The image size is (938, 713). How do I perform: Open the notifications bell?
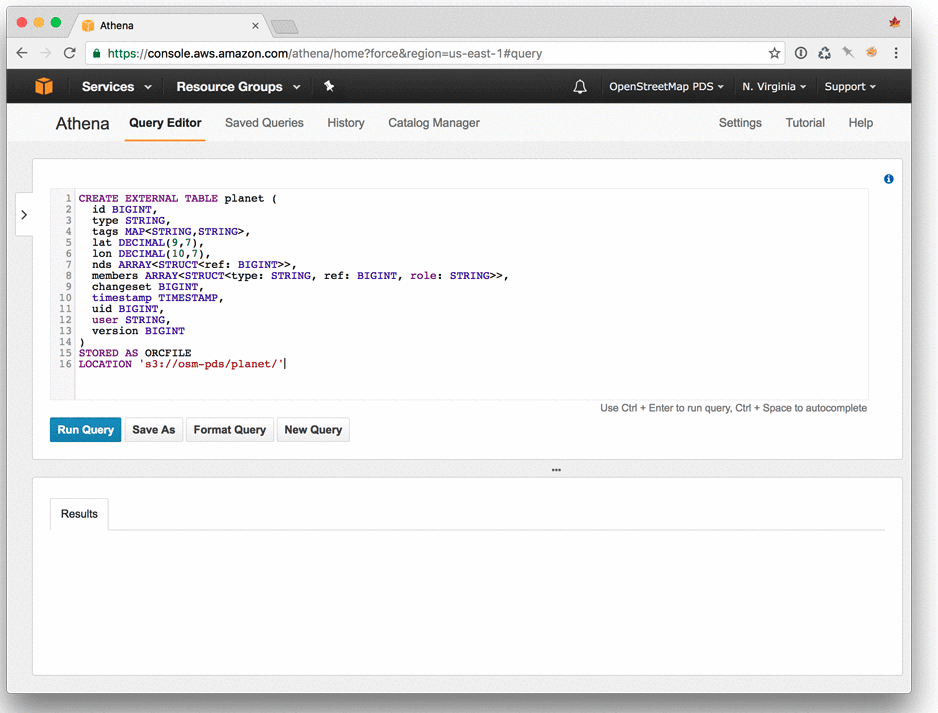(580, 87)
